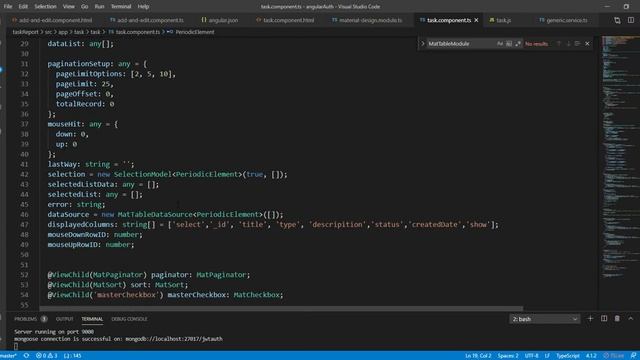This screenshot has height=360, width=640.
Task: Open the View menu
Action: pos(69,7)
